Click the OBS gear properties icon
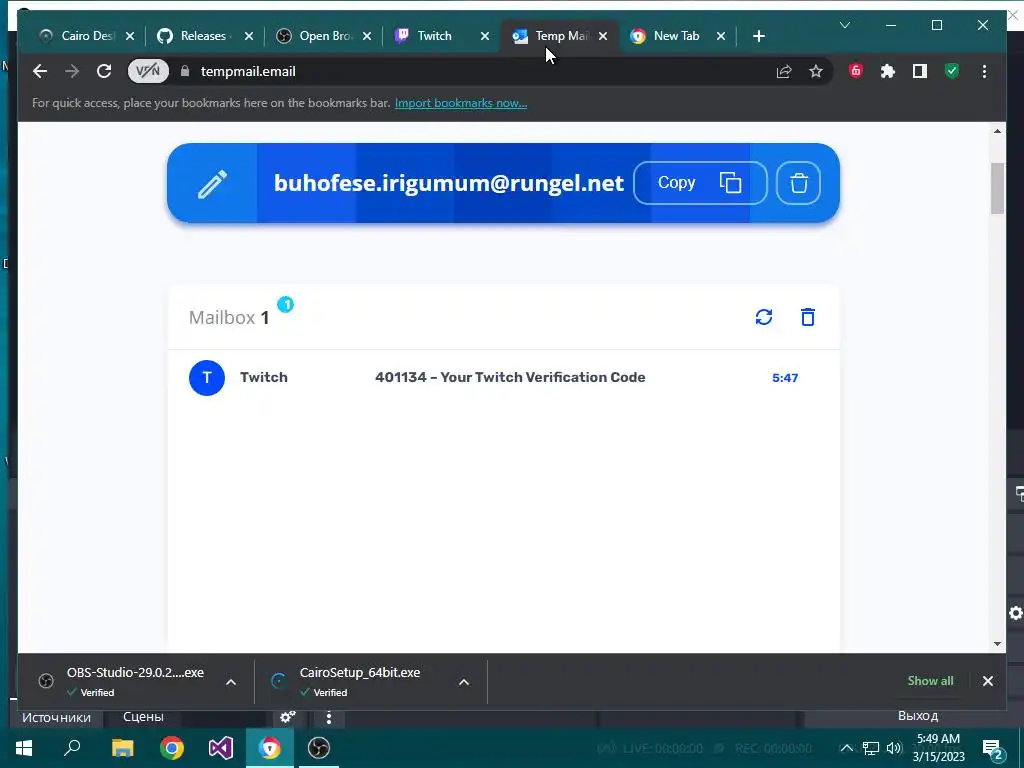This screenshot has height=768, width=1024. 287,717
